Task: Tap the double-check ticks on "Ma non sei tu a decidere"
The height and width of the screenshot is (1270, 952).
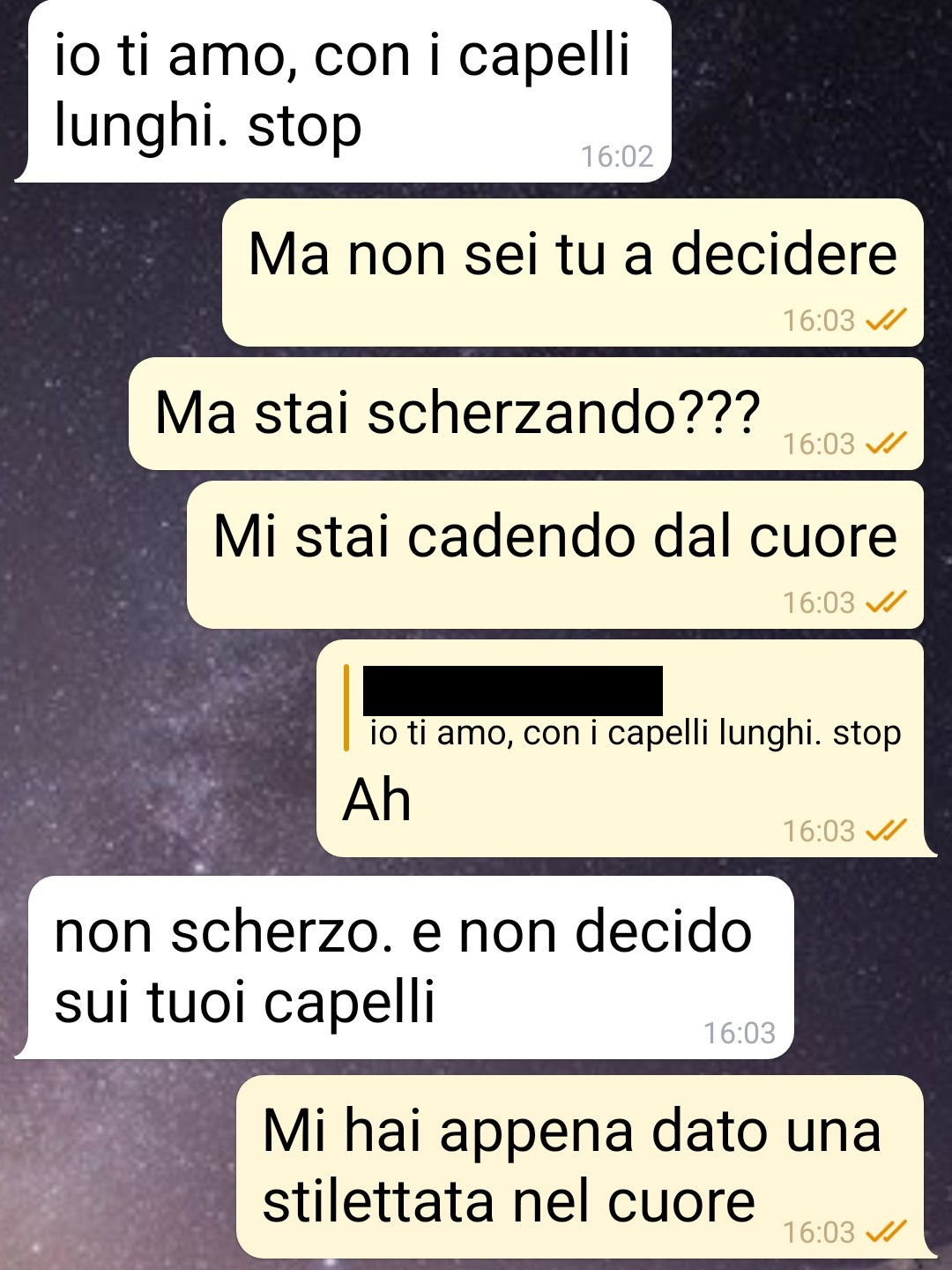Action: click(x=886, y=320)
